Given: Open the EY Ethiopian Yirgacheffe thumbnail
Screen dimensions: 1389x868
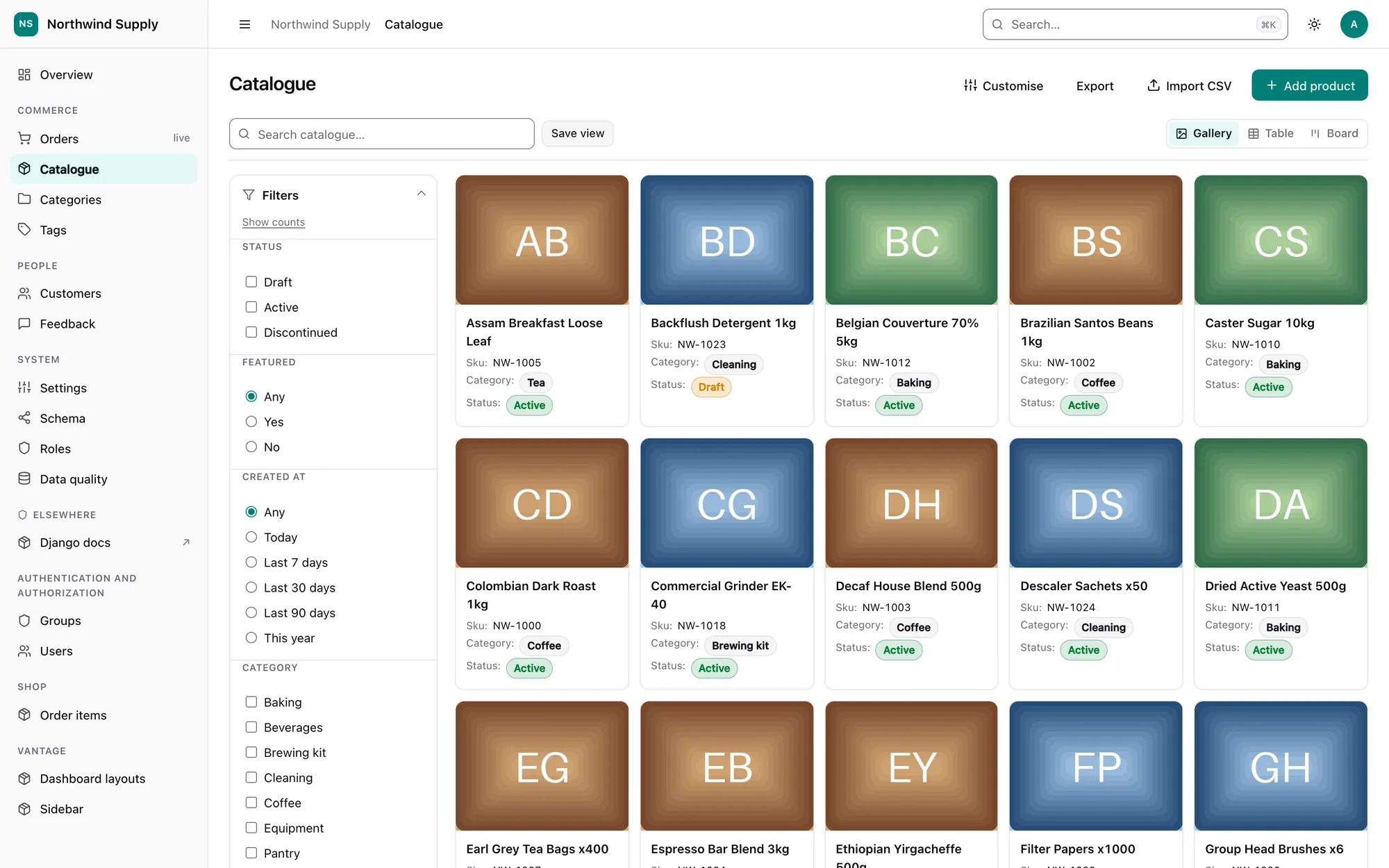Looking at the screenshot, I should coord(911,767).
